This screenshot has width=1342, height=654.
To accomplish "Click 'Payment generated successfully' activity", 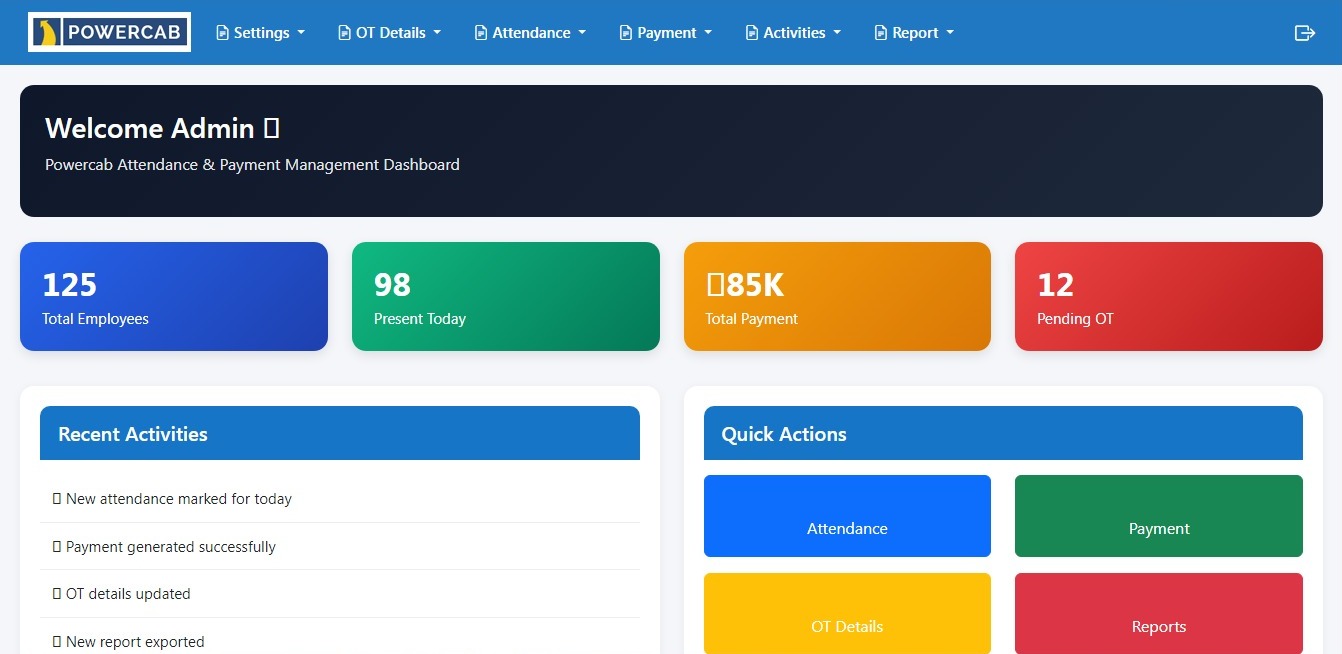I will click(x=340, y=547).
